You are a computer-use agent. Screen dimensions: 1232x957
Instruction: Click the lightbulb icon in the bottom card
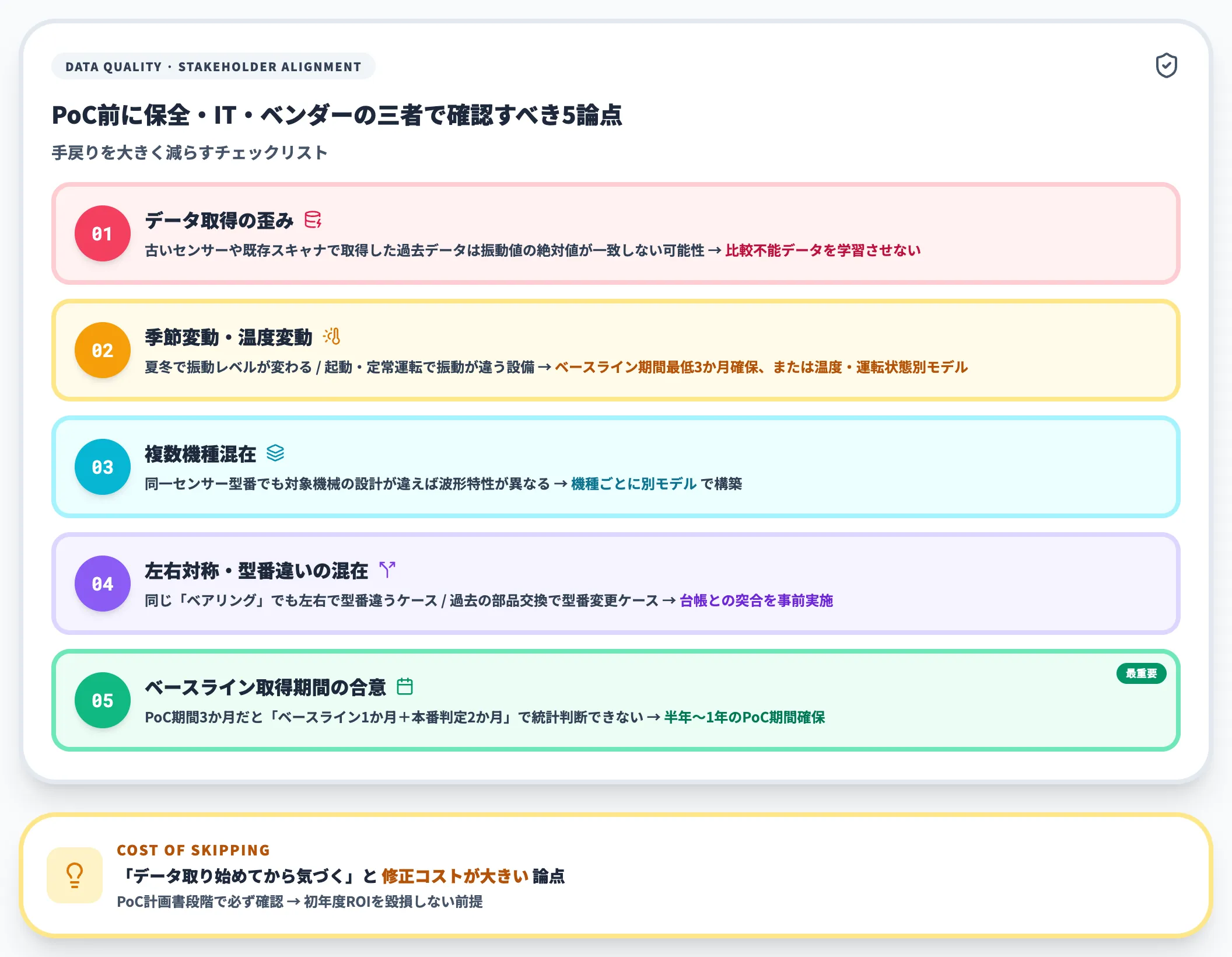click(x=75, y=875)
